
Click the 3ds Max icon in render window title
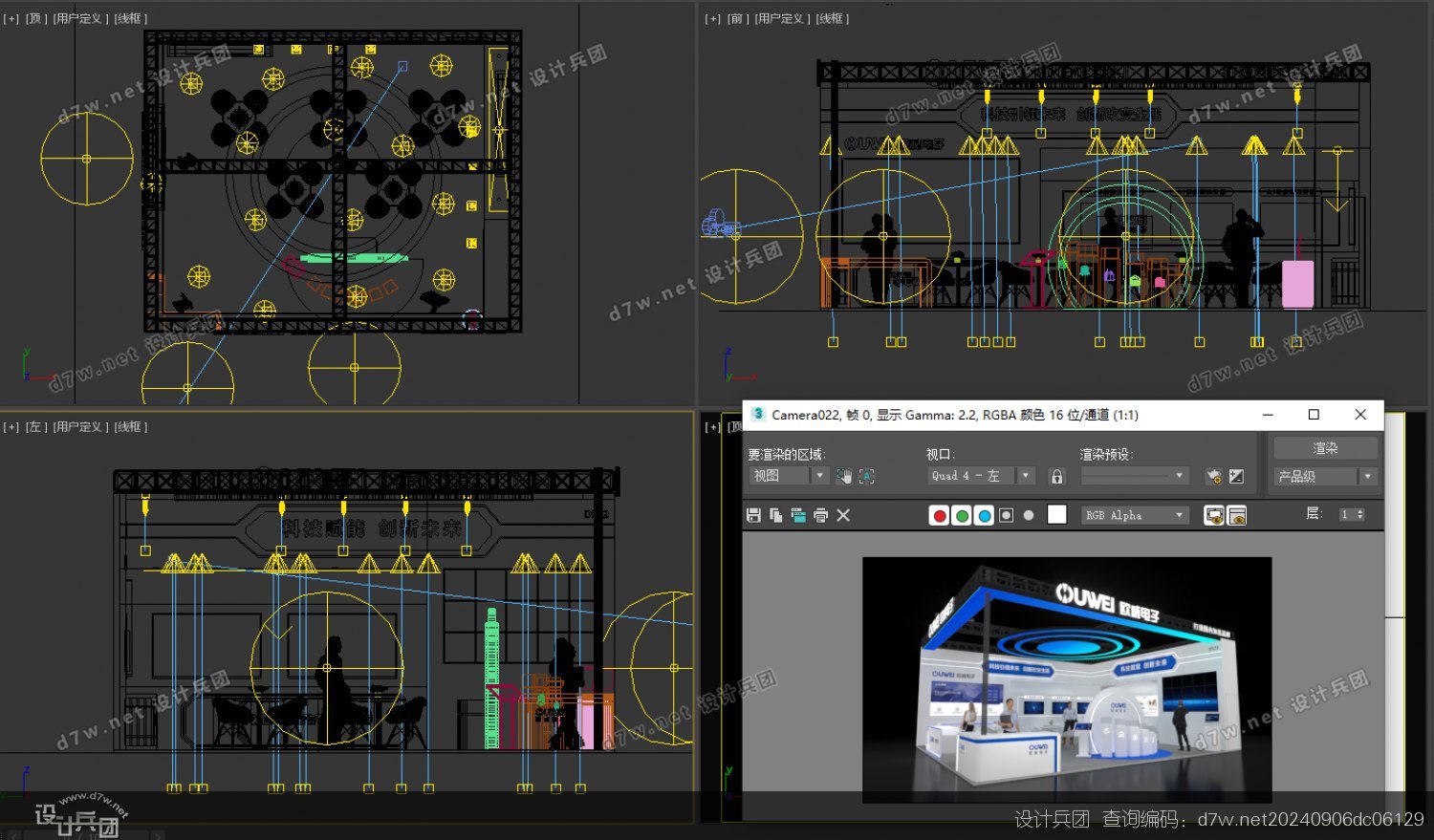[758, 414]
